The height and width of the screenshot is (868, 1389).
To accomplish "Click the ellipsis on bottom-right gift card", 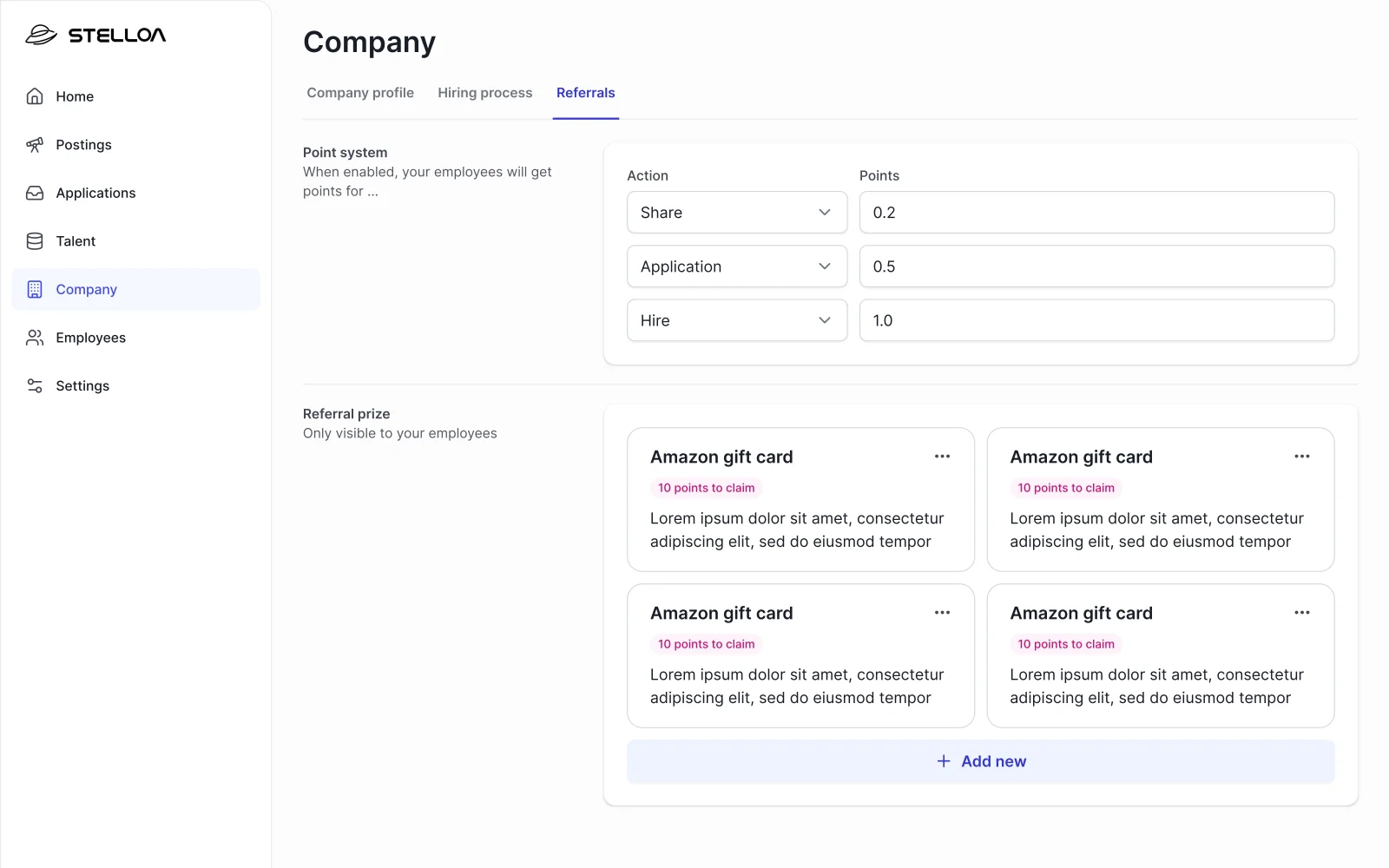I will 1302,612.
